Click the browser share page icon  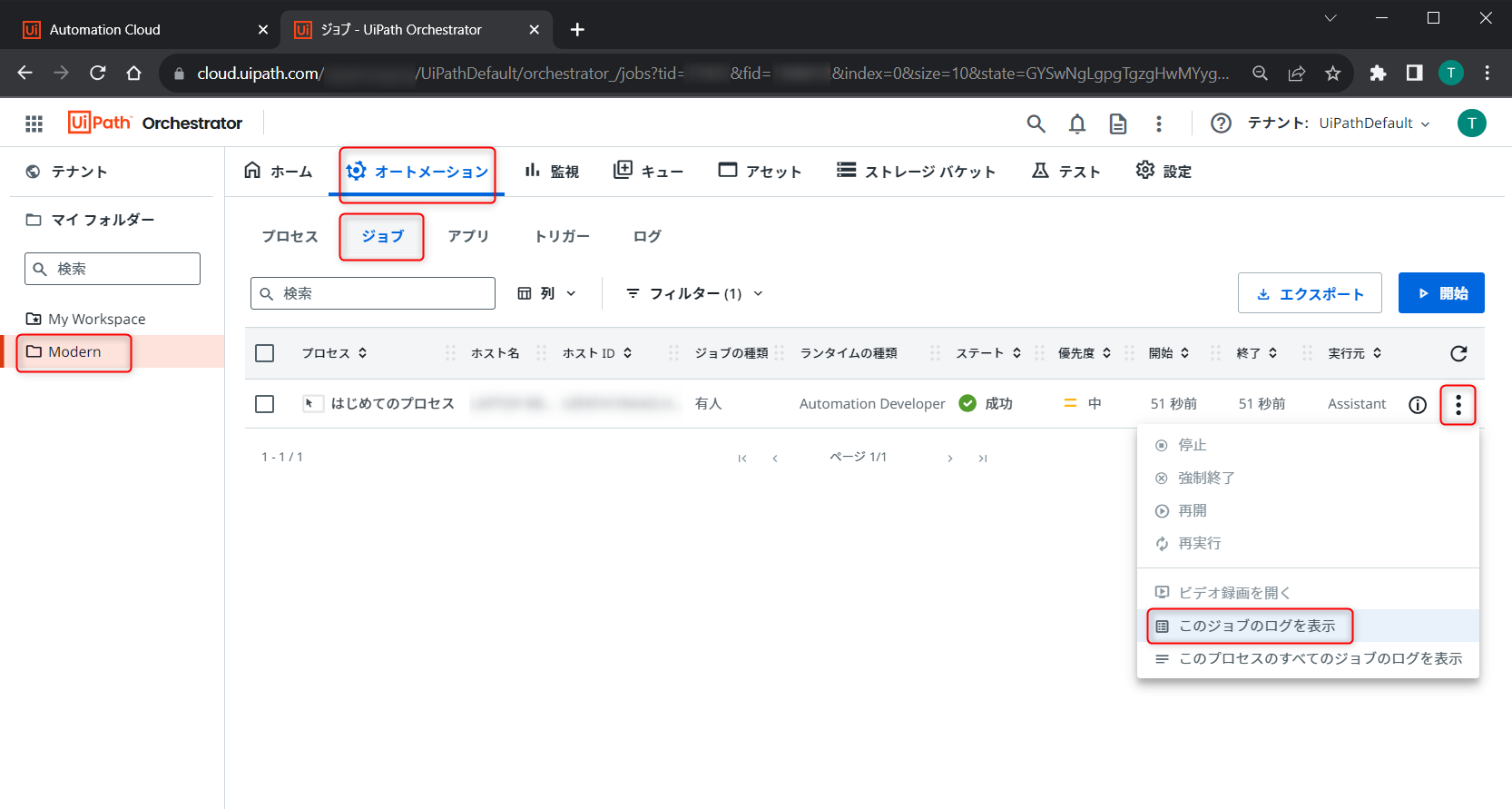coord(1296,73)
